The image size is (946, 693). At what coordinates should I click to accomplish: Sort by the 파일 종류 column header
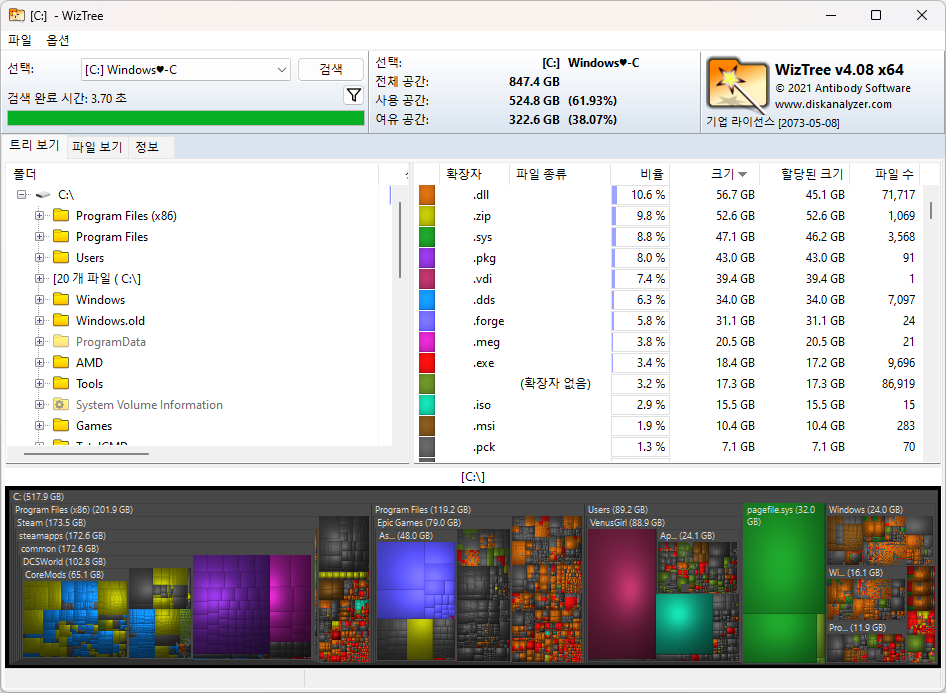560,174
